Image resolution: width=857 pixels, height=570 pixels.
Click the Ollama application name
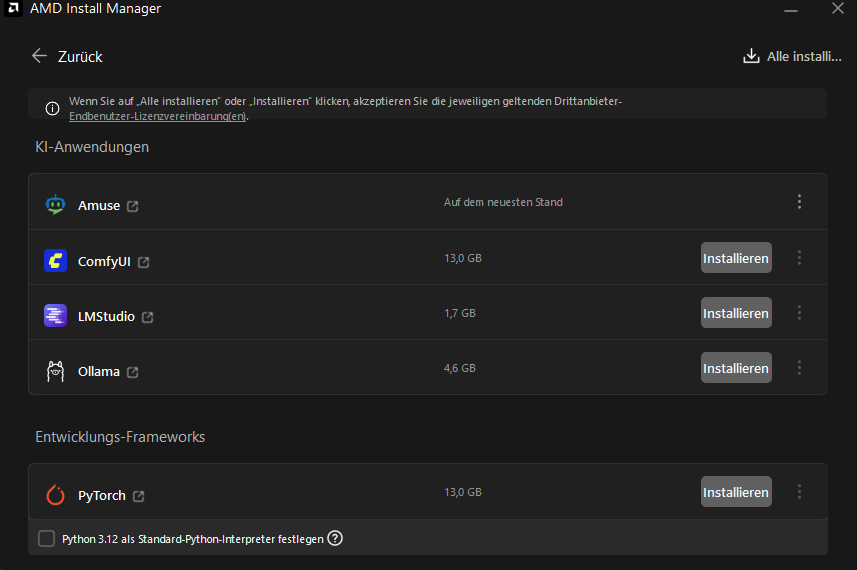(x=99, y=372)
